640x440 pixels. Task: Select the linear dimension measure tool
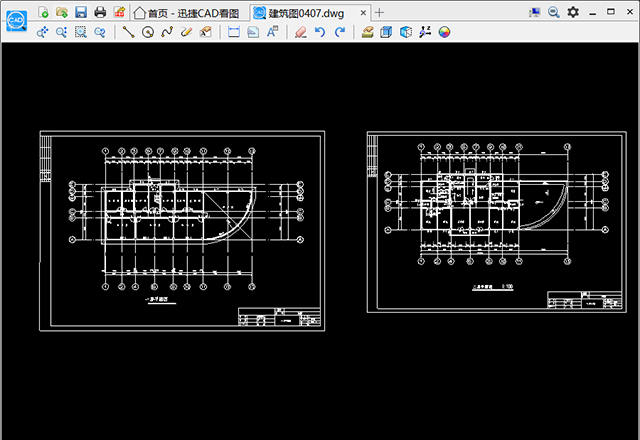(x=233, y=32)
